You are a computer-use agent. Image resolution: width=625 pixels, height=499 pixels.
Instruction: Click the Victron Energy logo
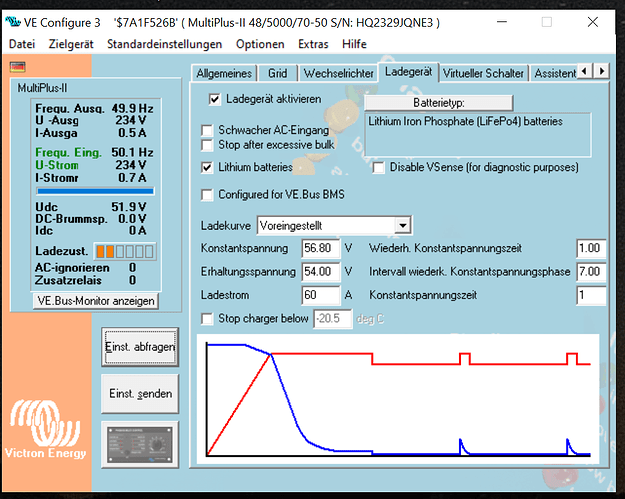pos(45,430)
